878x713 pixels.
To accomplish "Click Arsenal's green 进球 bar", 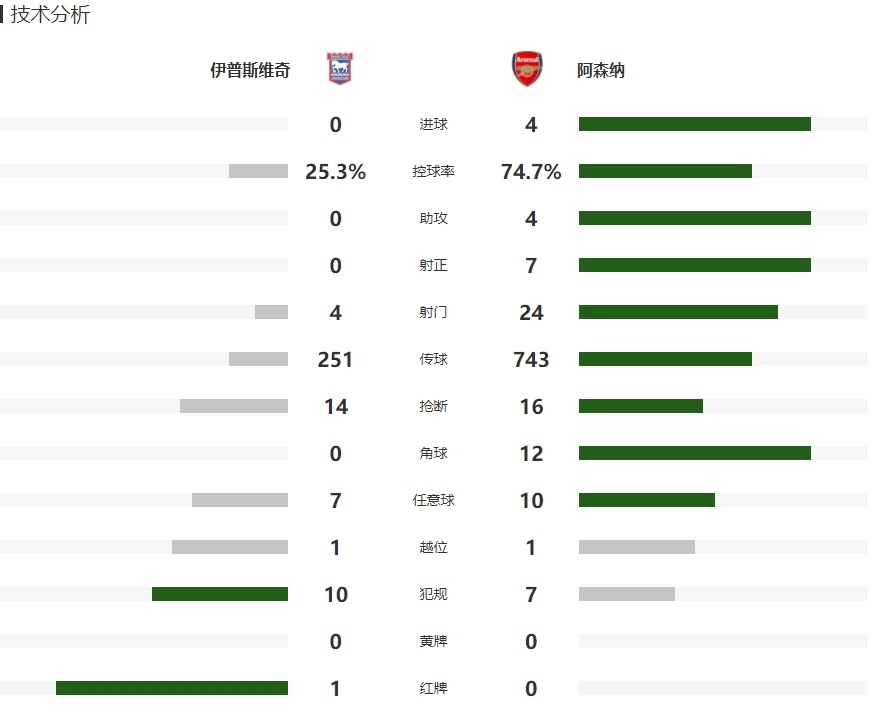I will (x=695, y=124).
